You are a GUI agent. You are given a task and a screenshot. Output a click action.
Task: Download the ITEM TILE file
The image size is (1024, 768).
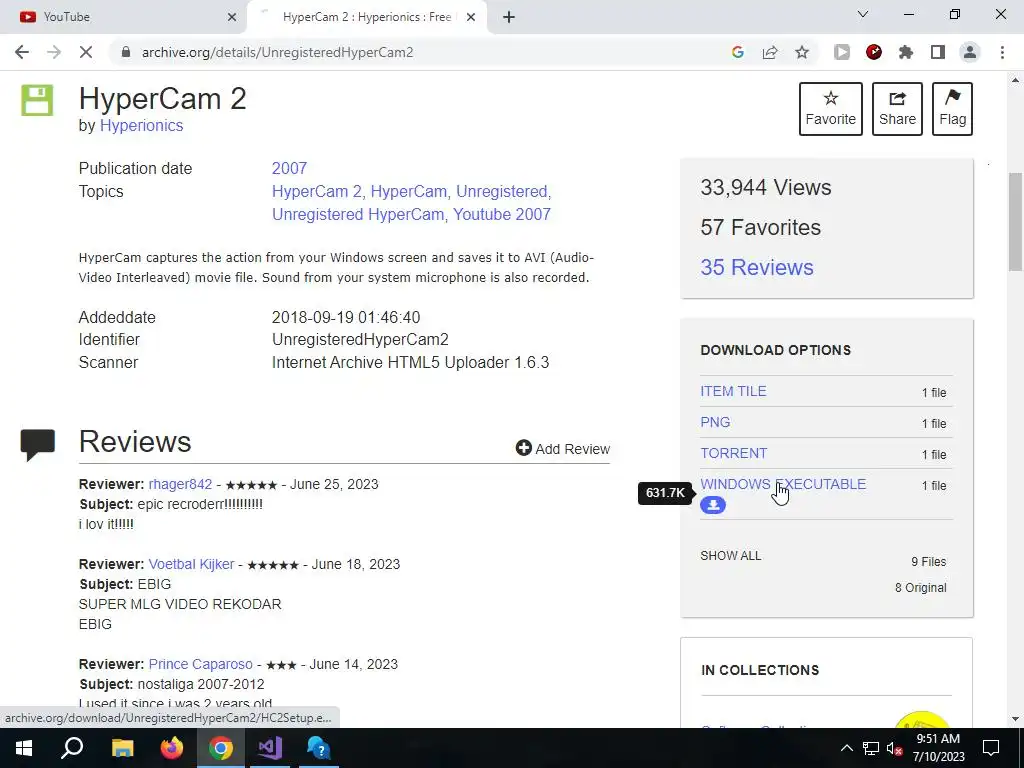click(x=733, y=391)
